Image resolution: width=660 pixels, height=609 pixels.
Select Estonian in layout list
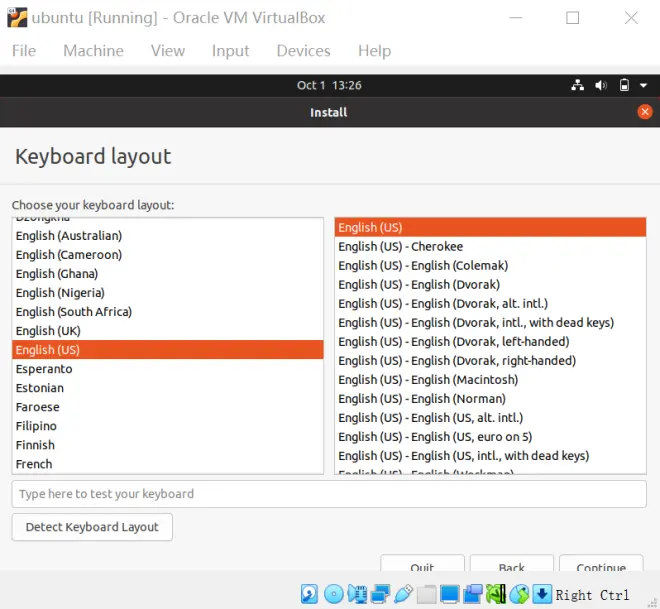click(168, 388)
